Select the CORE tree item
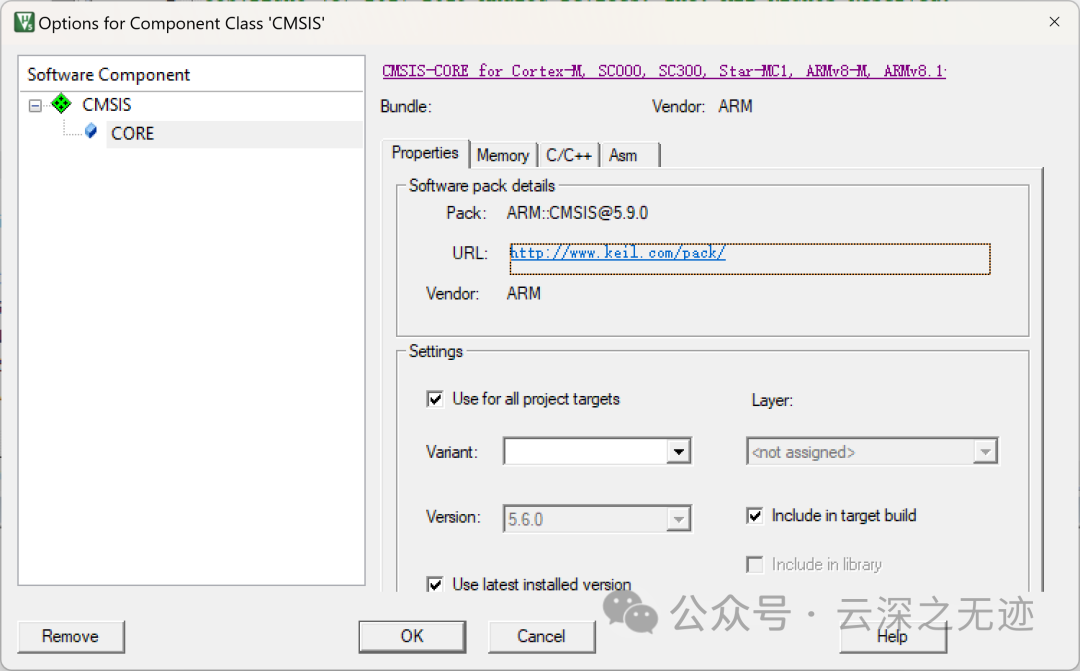The image size is (1080, 671). [133, 134]
